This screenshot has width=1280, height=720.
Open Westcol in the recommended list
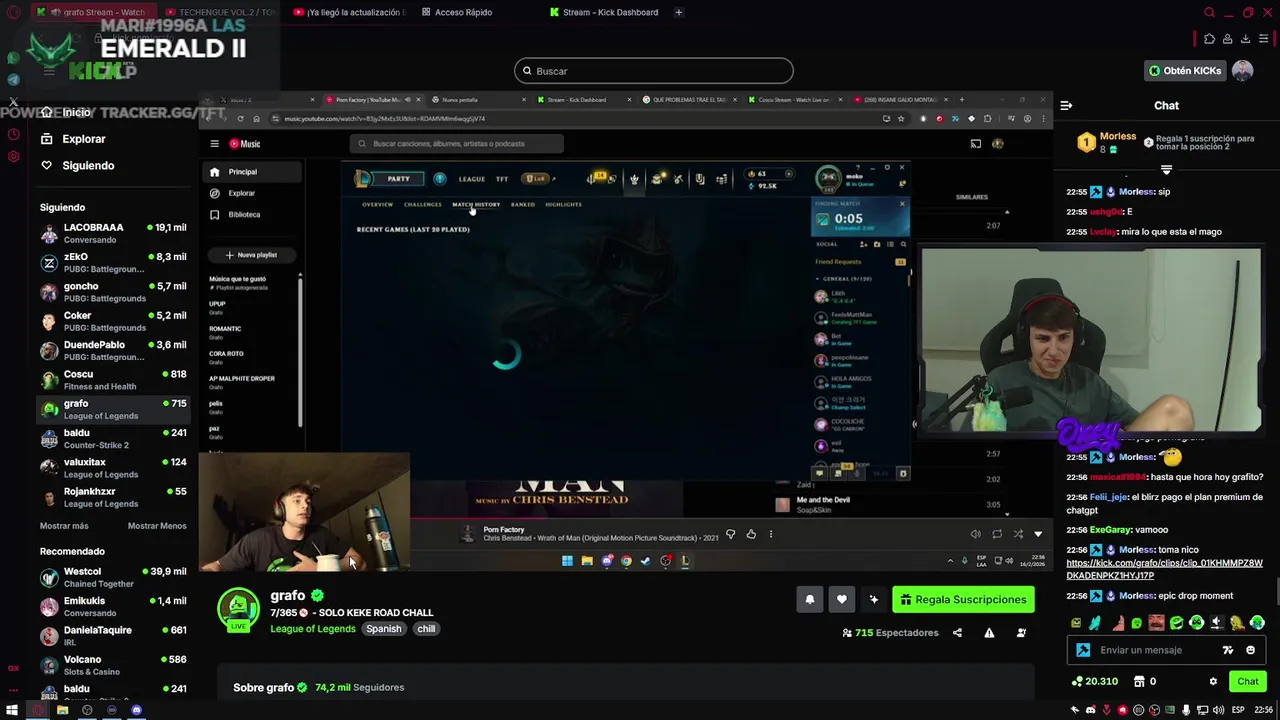click(x=113, y=577)
